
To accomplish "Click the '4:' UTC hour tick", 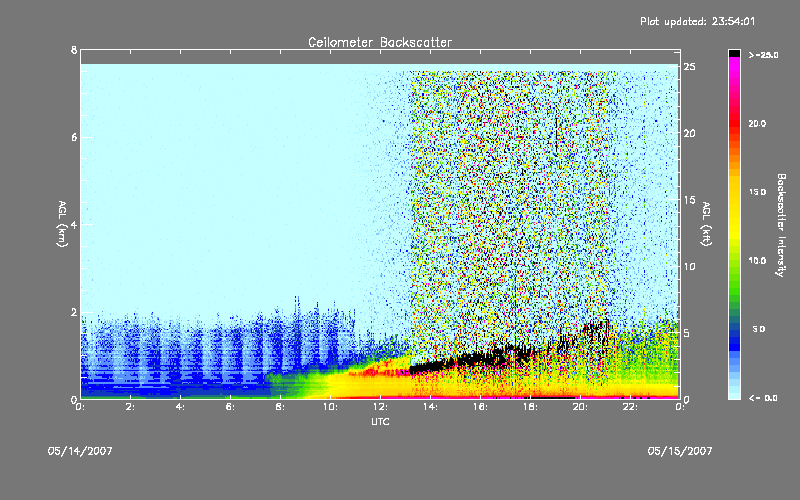I will (x=181, y=407).
